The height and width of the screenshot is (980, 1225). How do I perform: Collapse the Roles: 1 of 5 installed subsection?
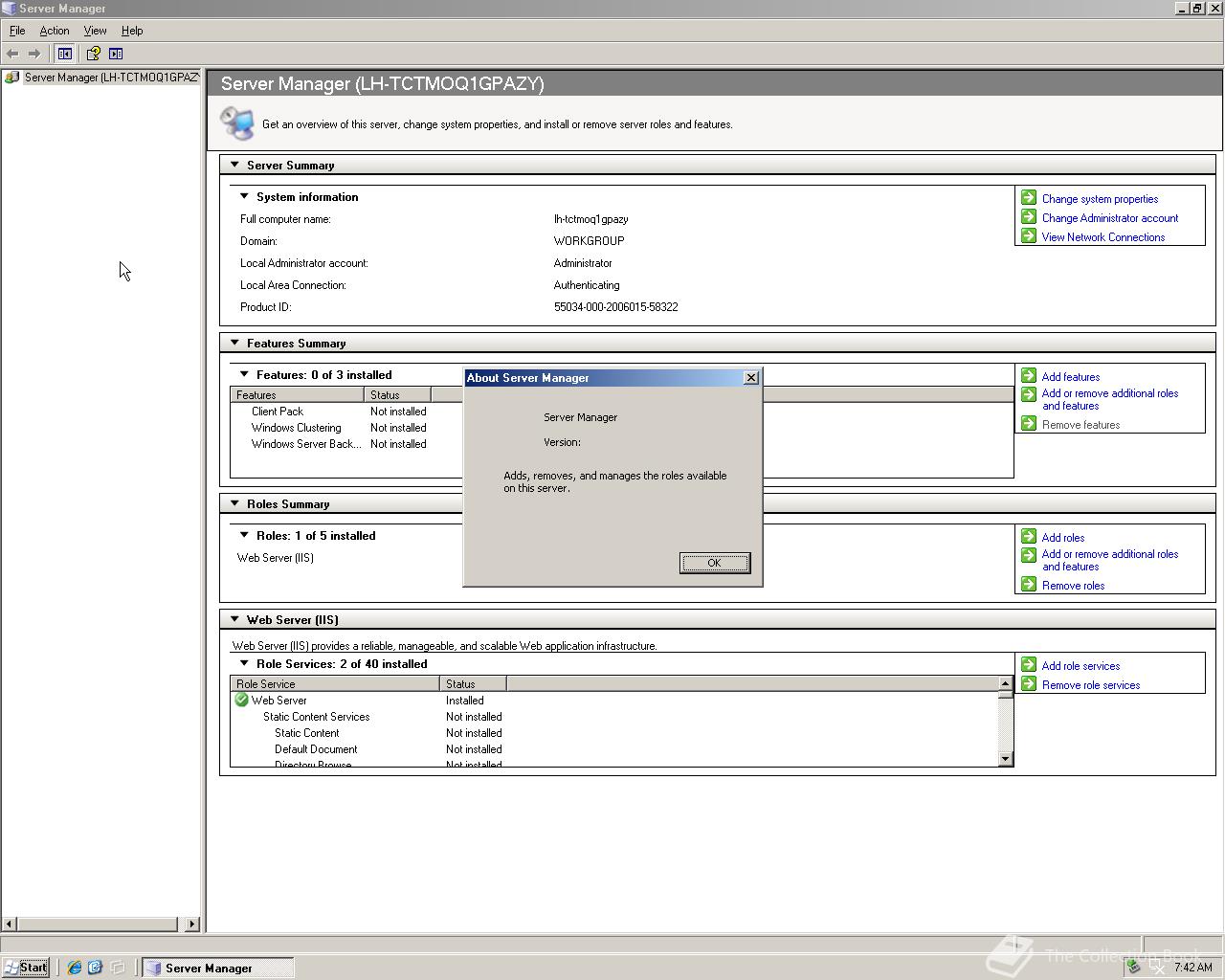coord(244,535)
